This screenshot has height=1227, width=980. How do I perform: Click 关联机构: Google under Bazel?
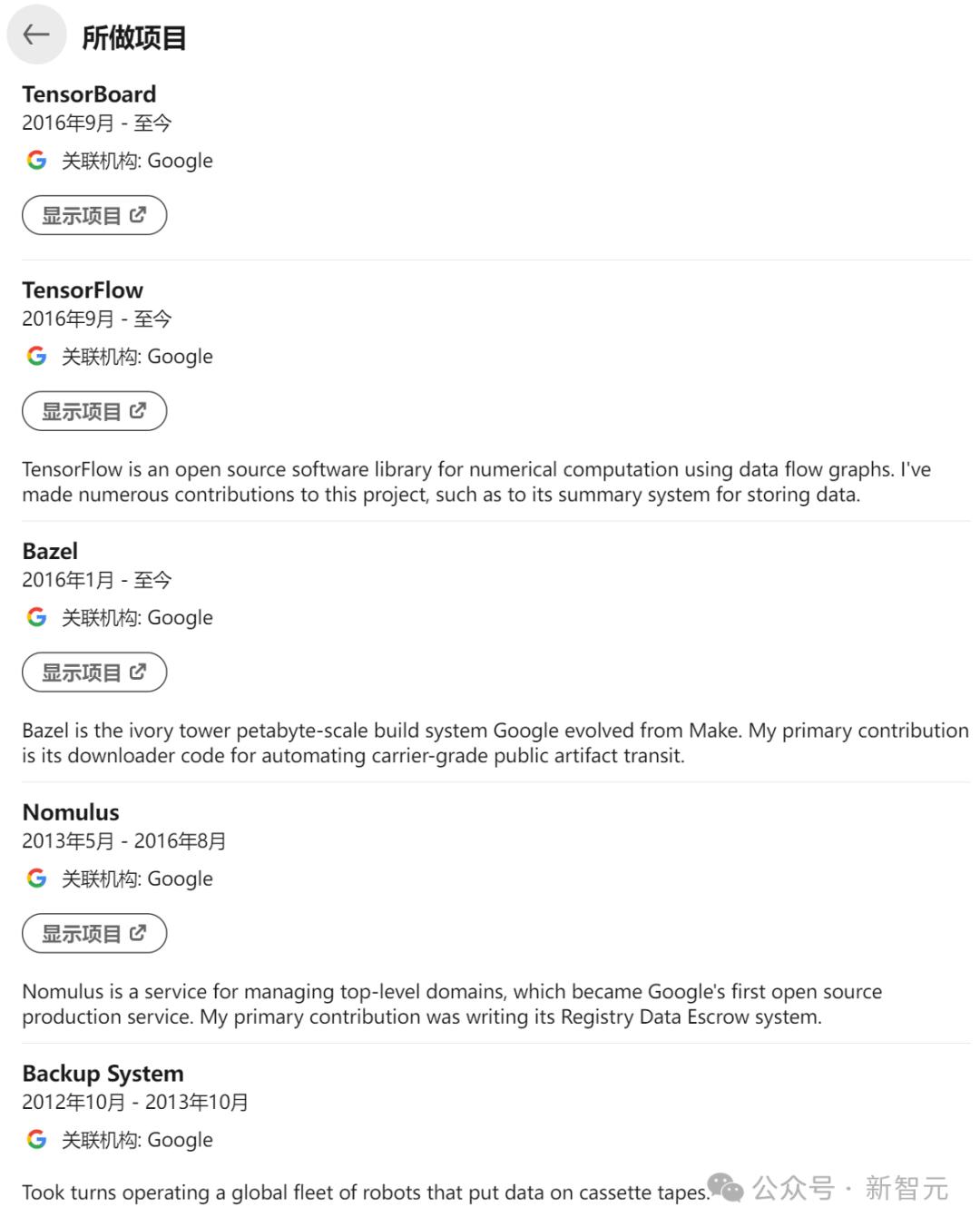point(137,618)
